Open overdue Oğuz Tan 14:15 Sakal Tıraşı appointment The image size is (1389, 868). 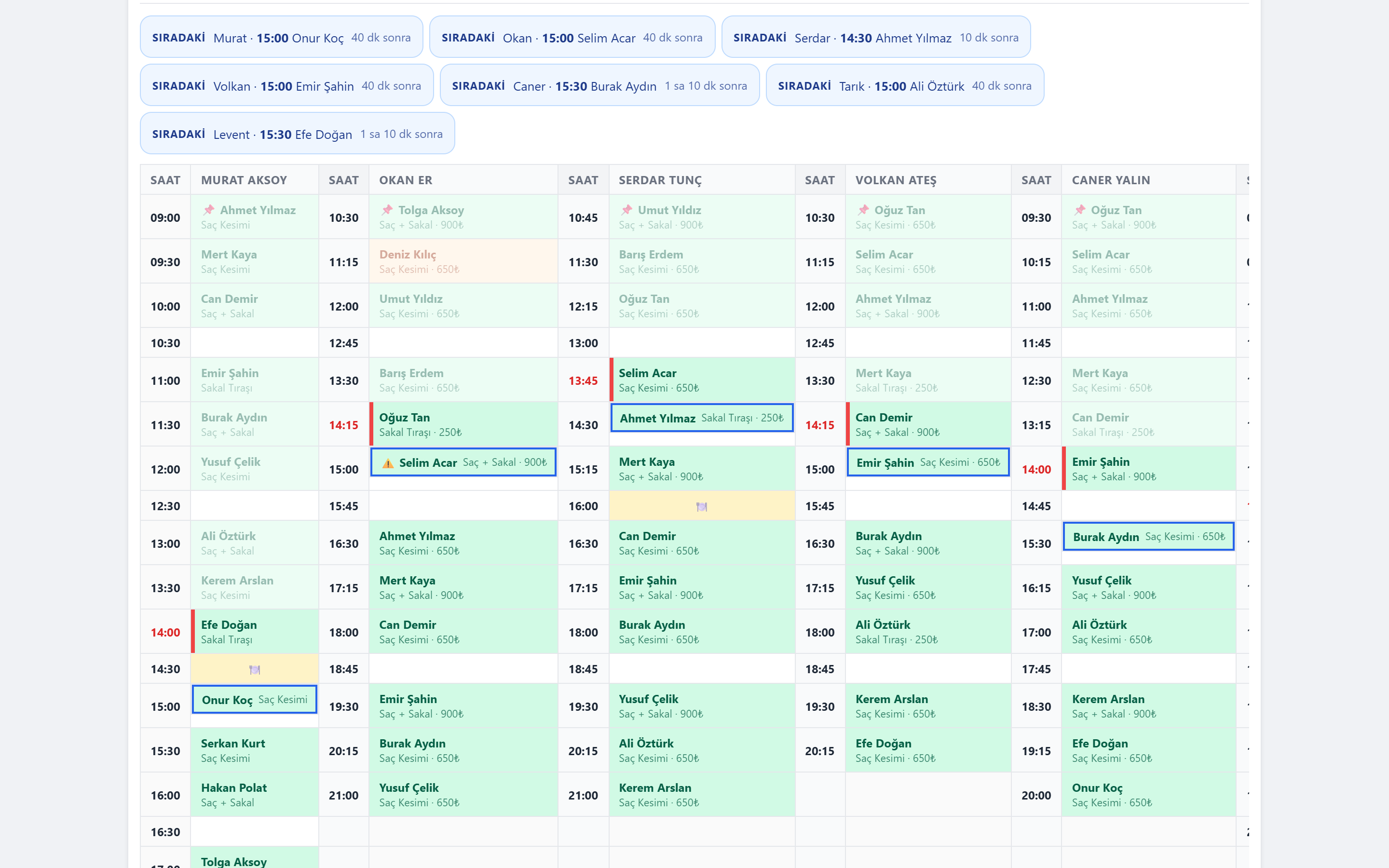pos(463,425)
